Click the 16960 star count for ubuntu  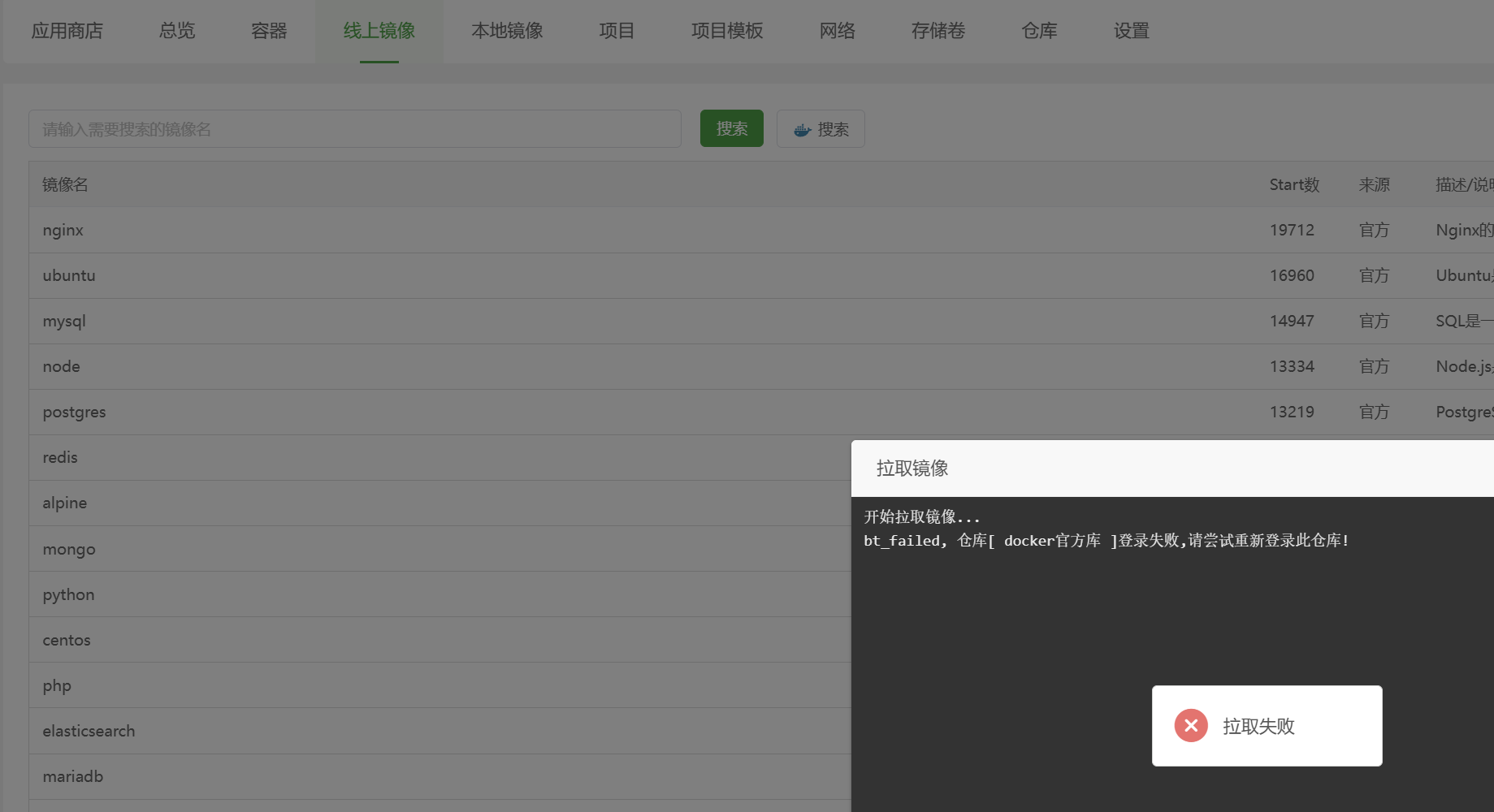(1292, 275)
